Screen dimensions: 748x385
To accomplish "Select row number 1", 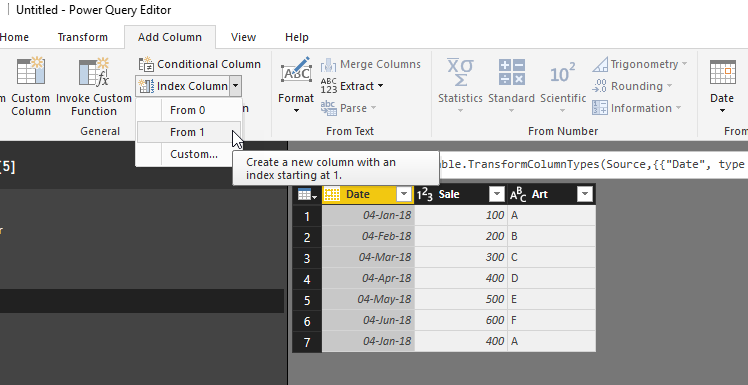I will pos(307,216).
